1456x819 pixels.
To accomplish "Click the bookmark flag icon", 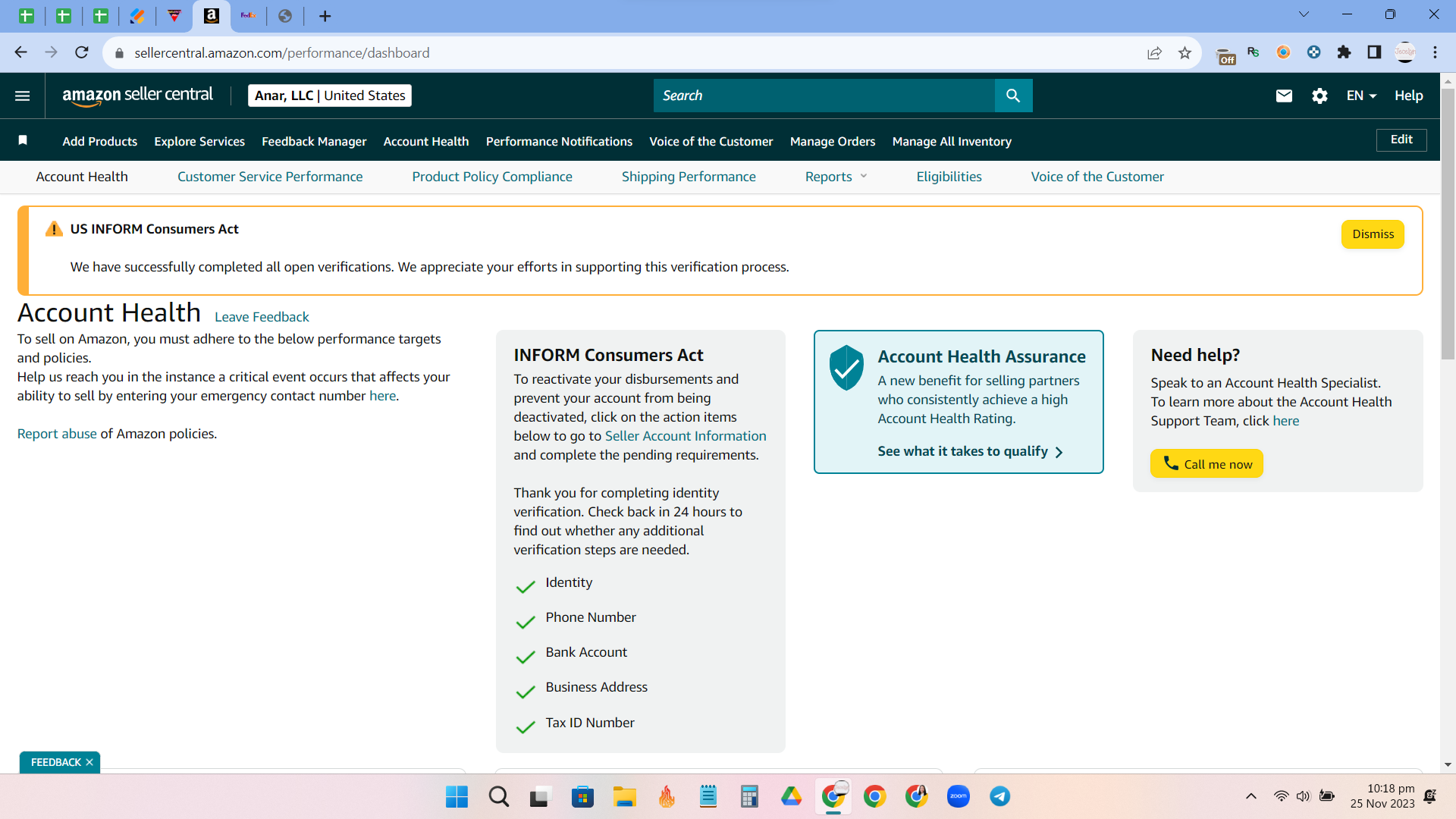I will click(x=23, y=140).
